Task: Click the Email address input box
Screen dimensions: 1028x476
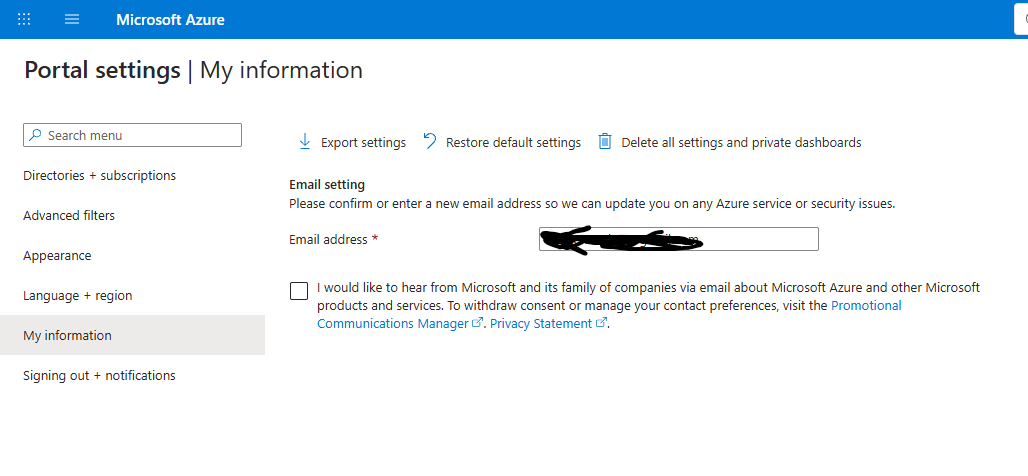Action: (679, 239)
